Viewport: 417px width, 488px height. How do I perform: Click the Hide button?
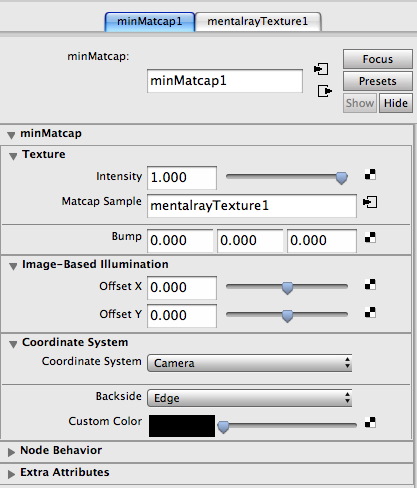(396, 103)
